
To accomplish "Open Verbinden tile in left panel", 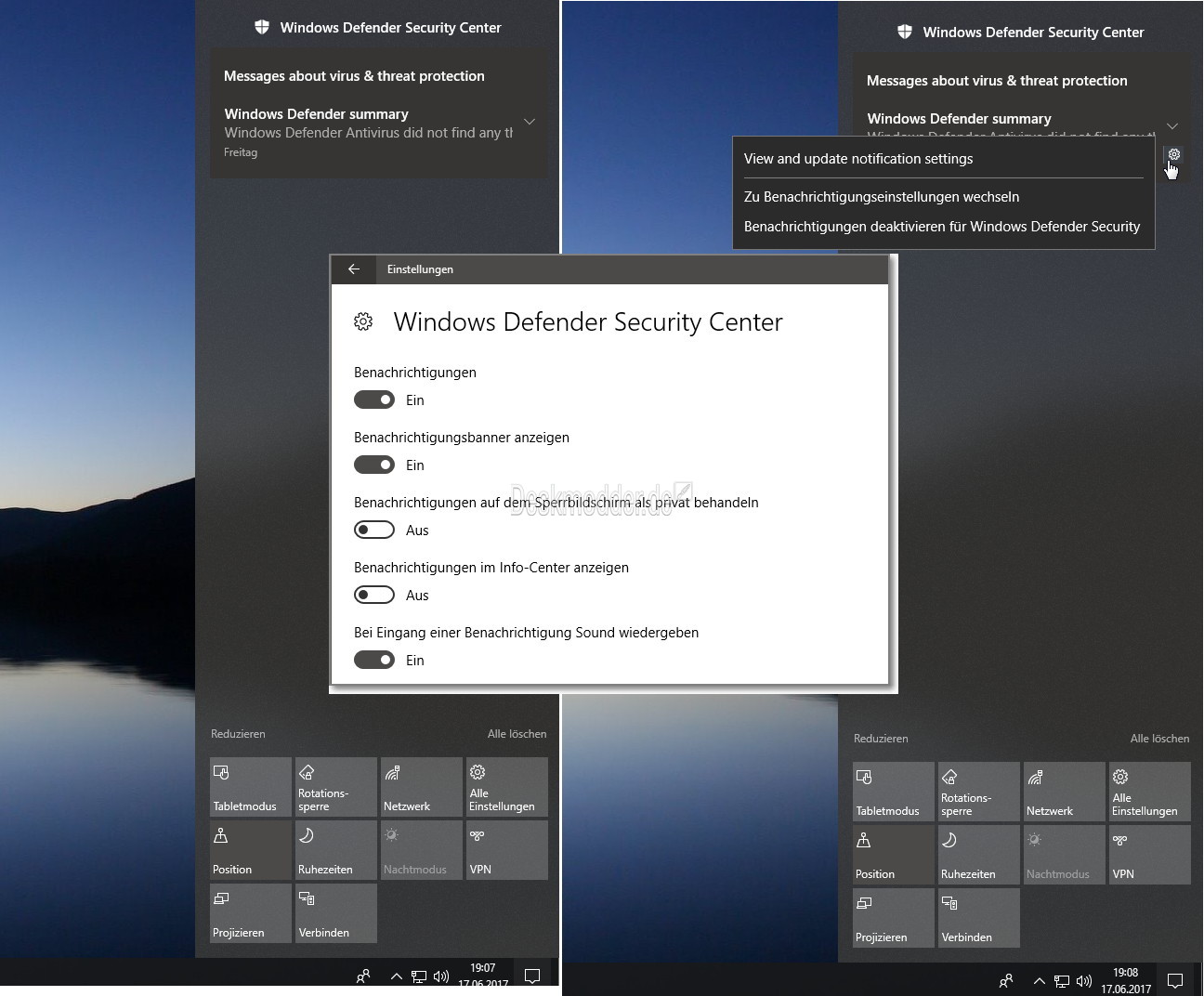I will click(336, 913).
